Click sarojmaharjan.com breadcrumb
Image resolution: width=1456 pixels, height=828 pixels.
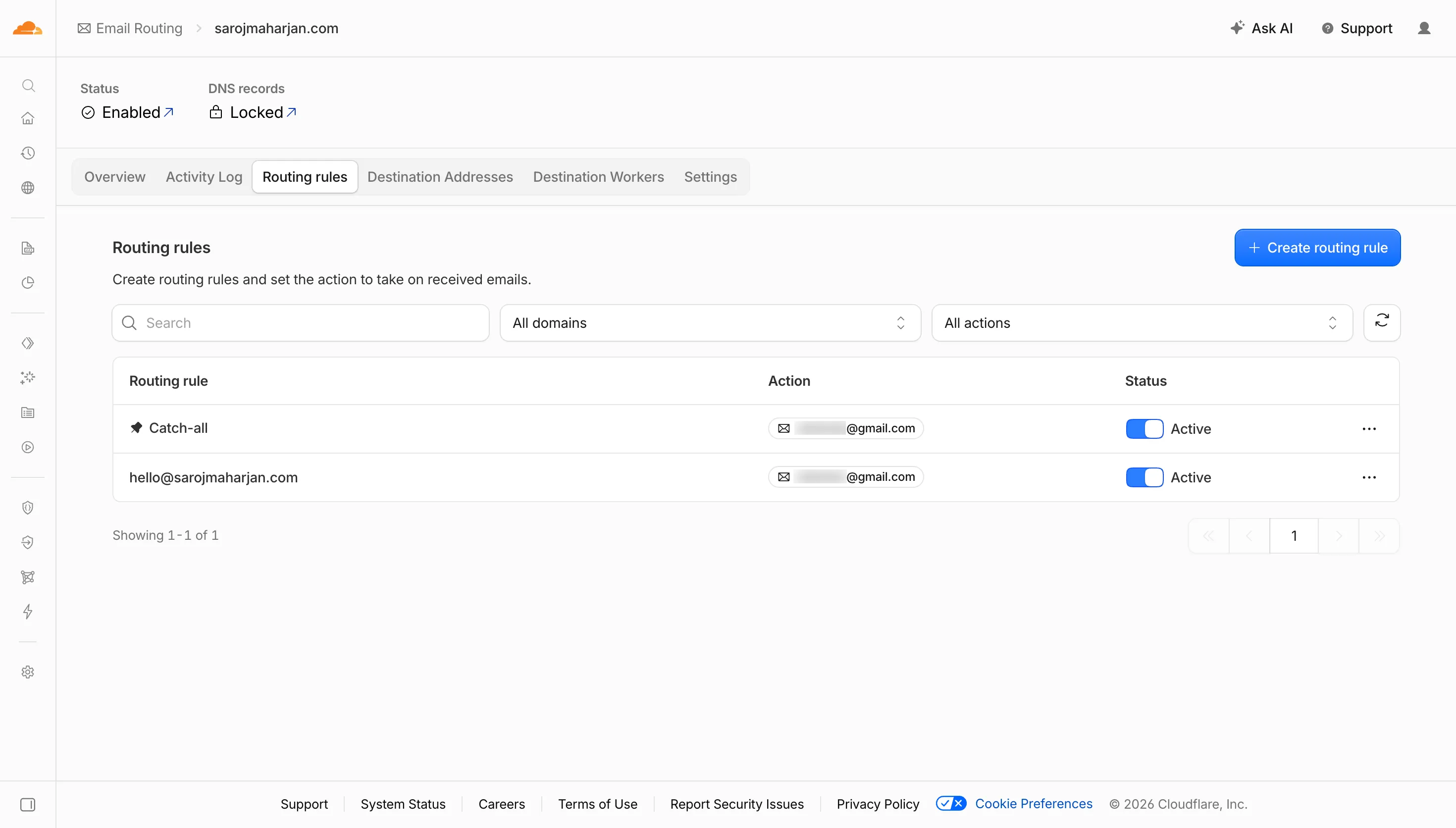point(276,28)
